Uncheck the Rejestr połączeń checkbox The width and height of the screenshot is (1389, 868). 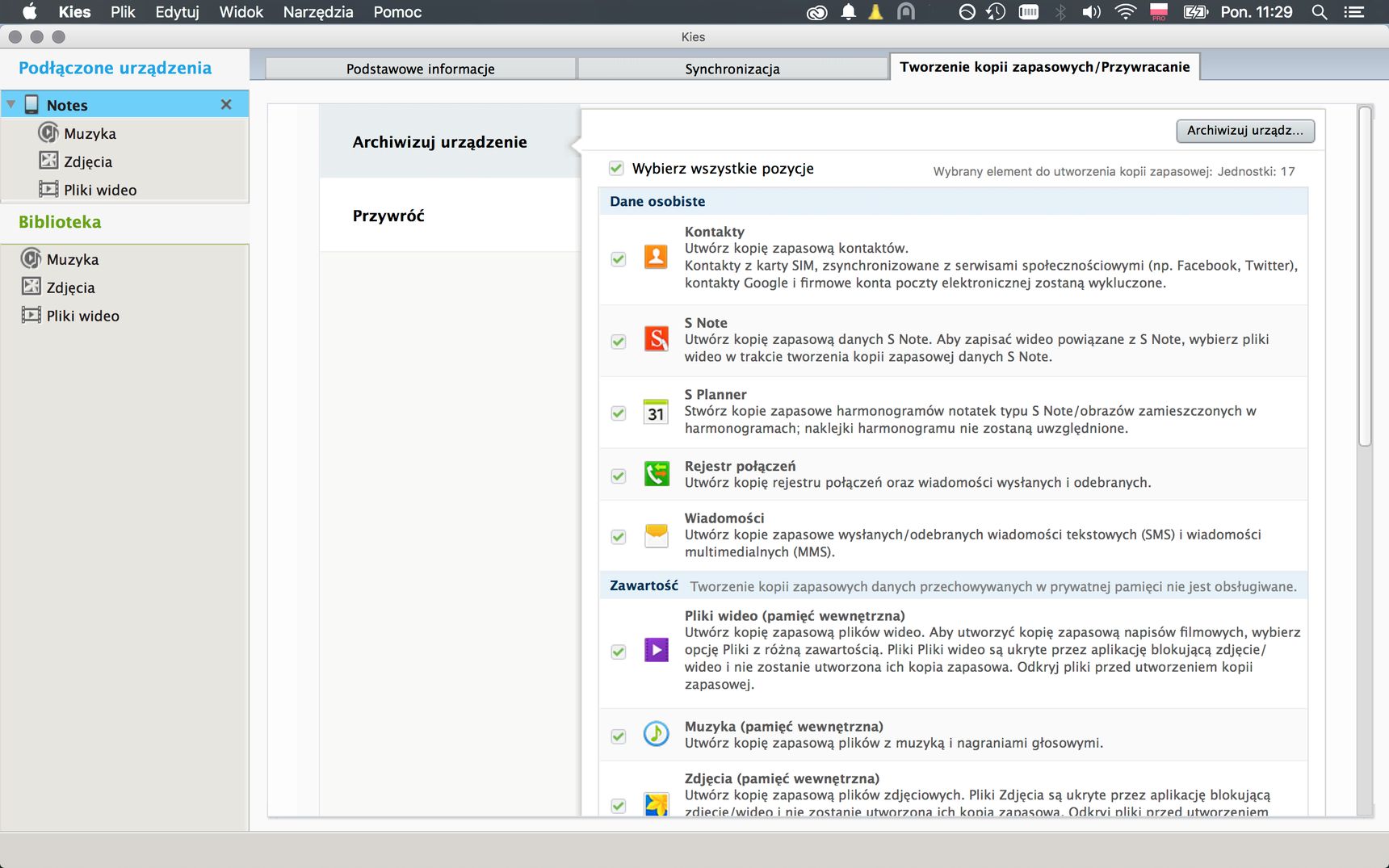[x=619, y=476]
